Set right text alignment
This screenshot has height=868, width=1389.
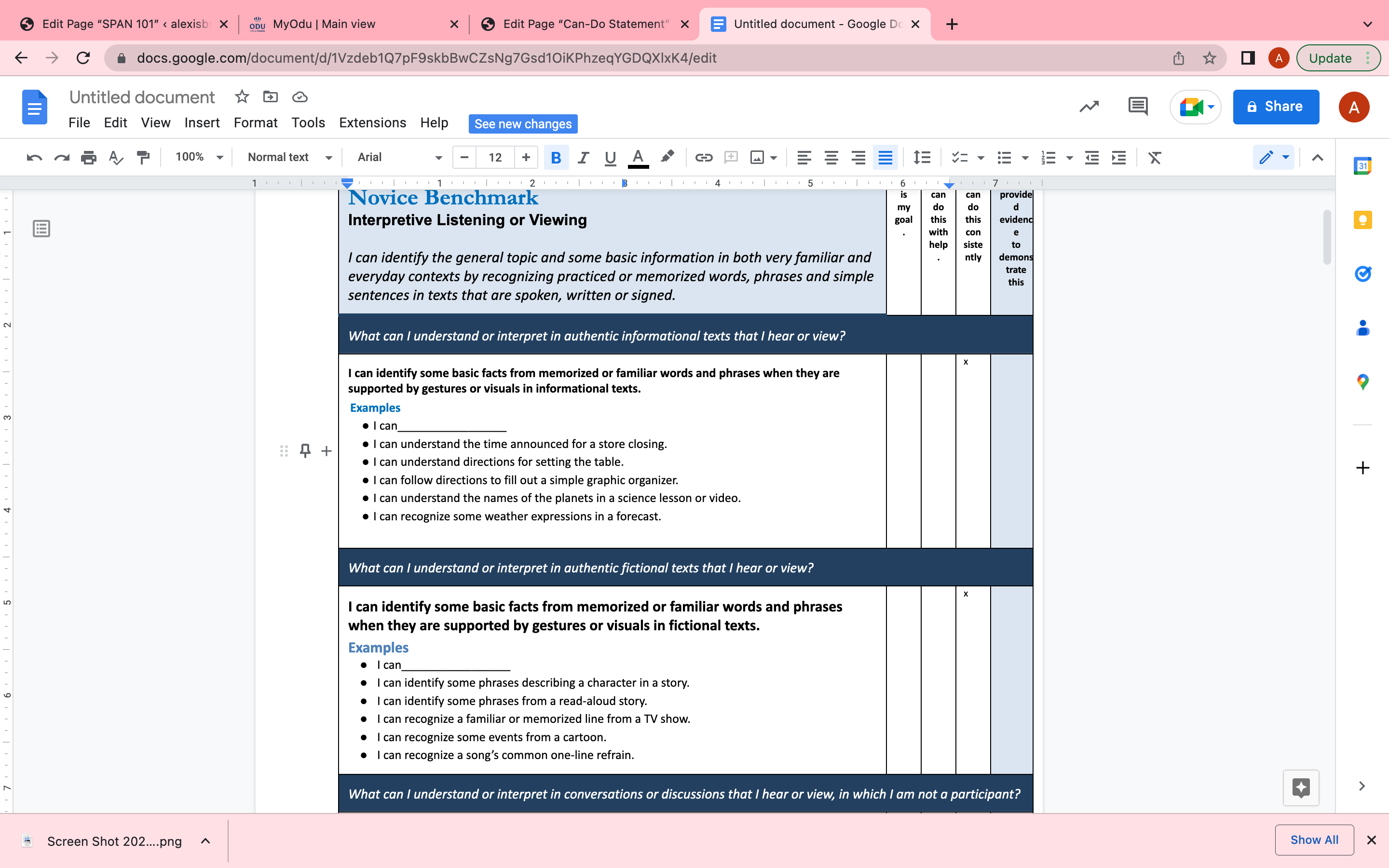(858, 157)
